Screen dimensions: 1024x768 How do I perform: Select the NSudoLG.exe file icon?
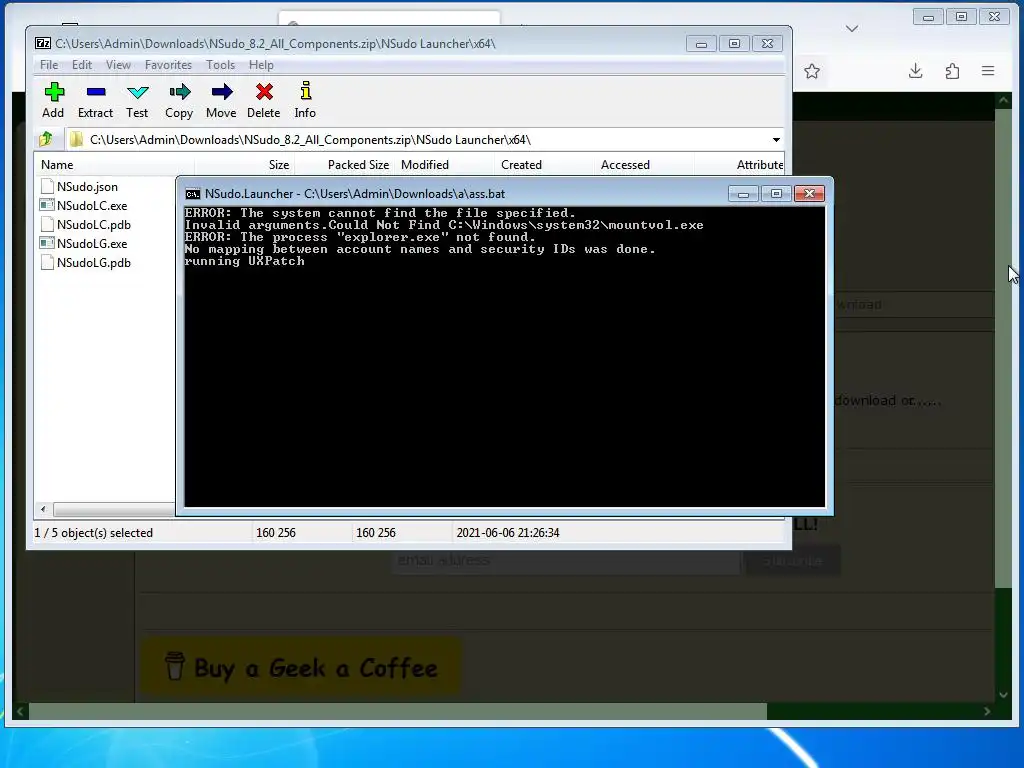point(47,243)
